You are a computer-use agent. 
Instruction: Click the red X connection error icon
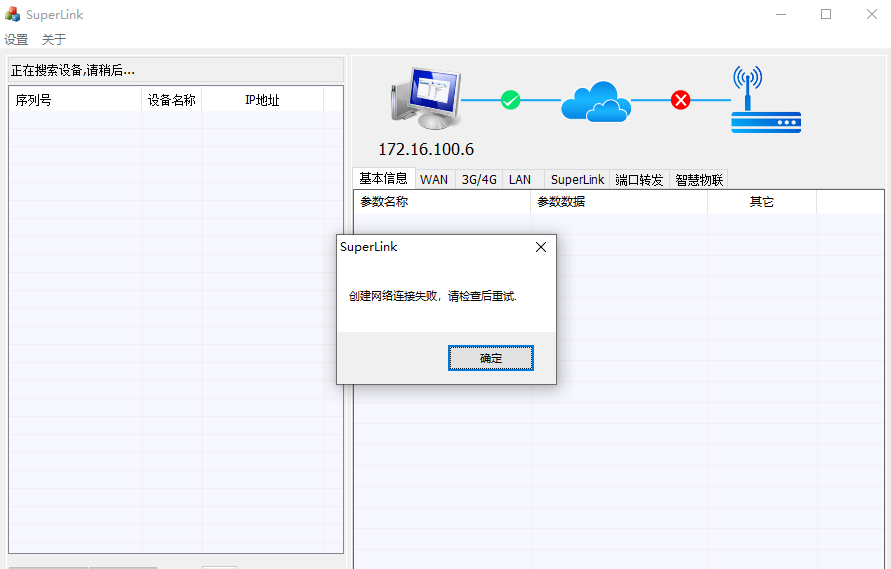(681, 100)
